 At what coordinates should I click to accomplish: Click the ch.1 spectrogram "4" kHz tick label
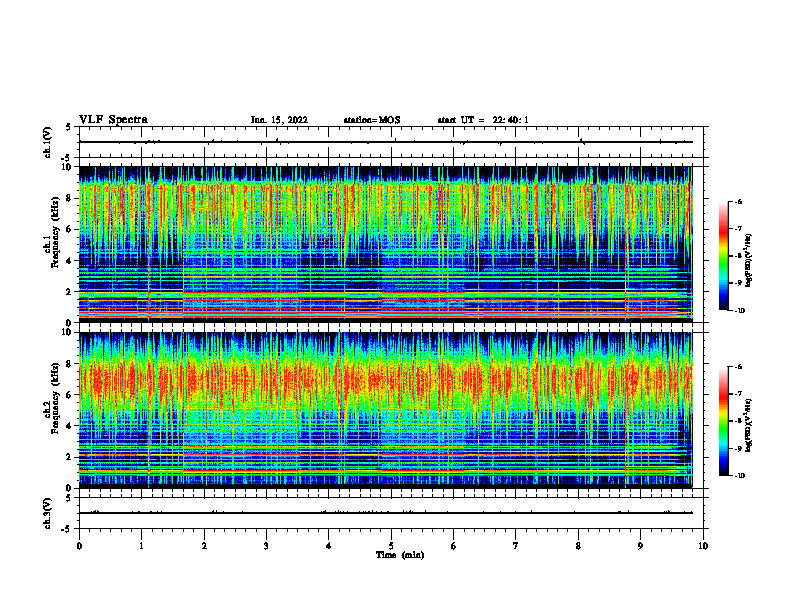pyautogui.click(x=70, y=261)
